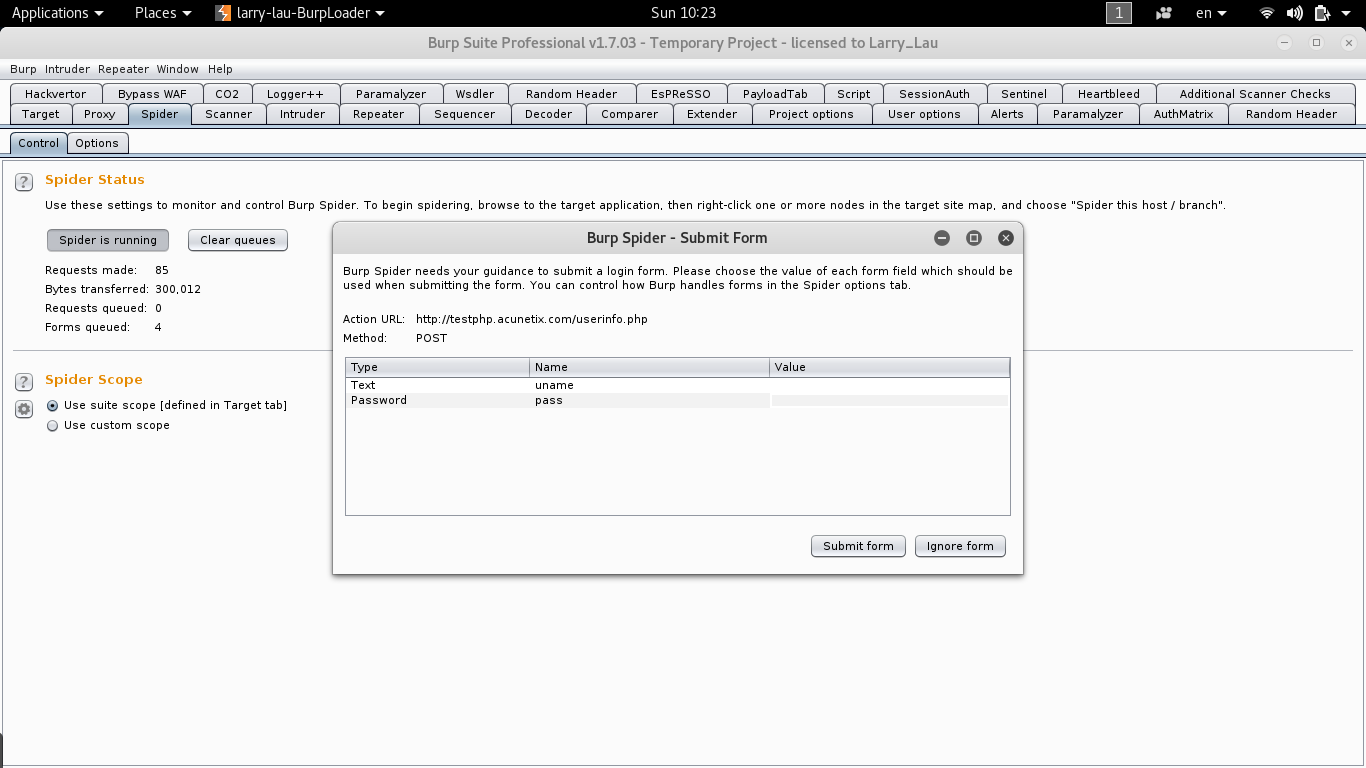Screen dimensions: 1366x768
Task: Open the Script tab
Action: 854,94
